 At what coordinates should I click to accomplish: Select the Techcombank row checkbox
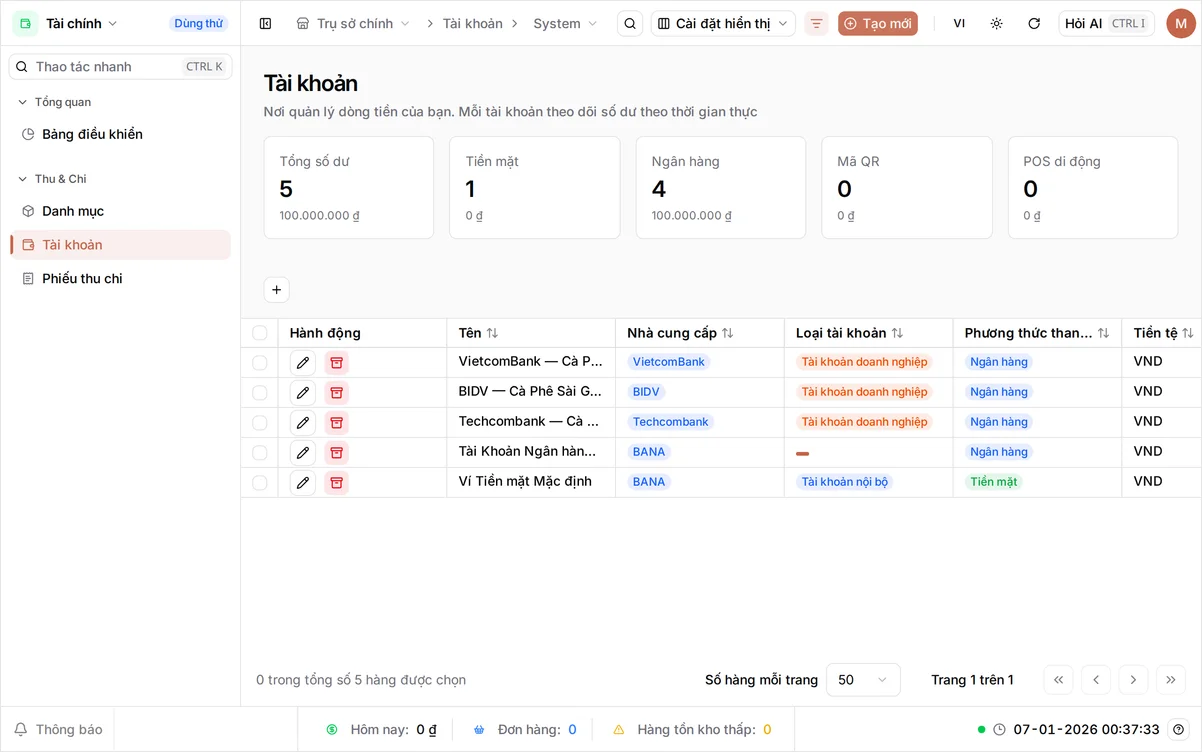tap(260, 422)
